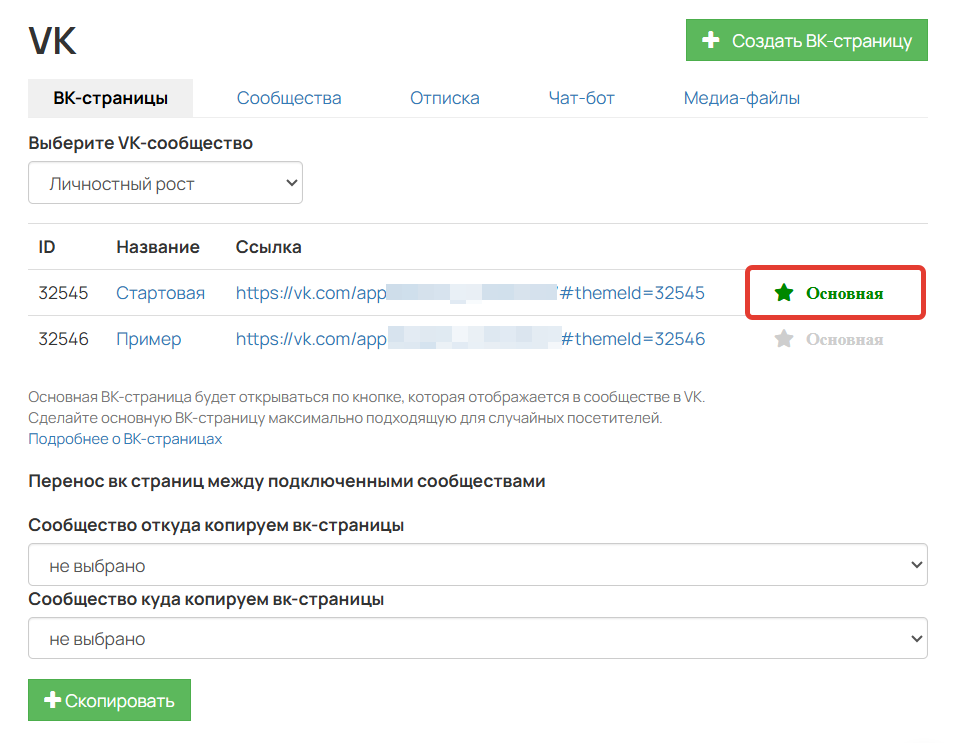Click the gray star icon next to Пример

(784, 339)
